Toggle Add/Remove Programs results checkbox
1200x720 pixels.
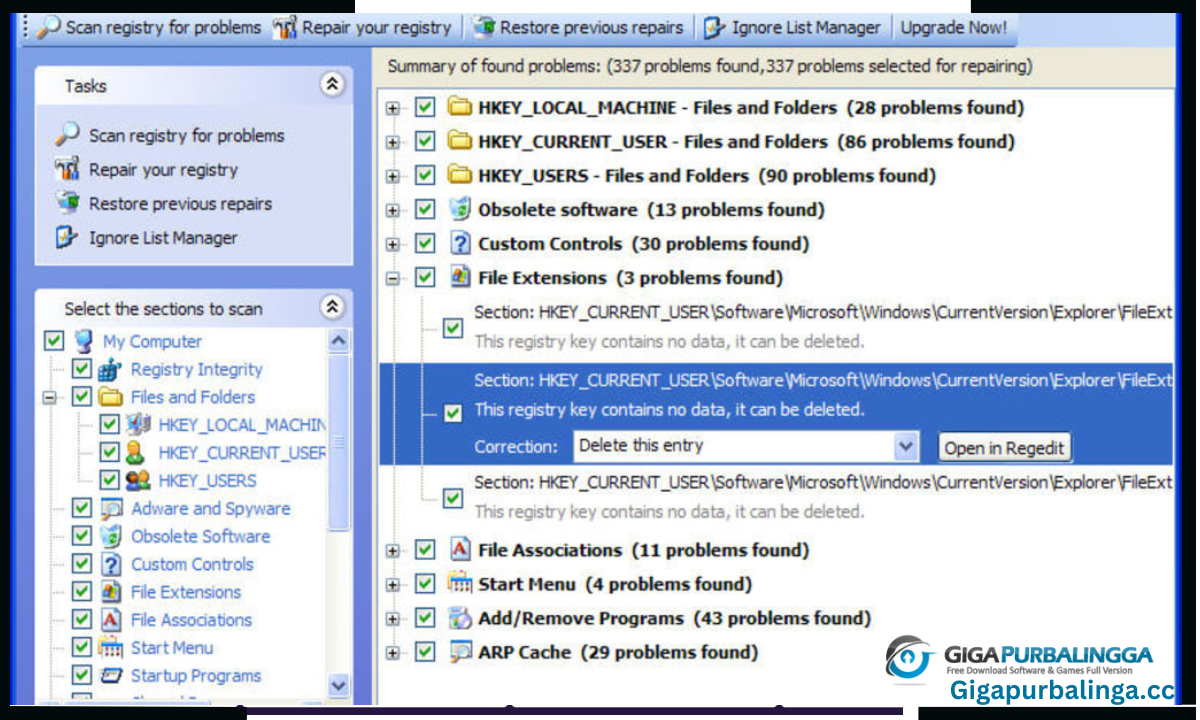click(425, 618)
